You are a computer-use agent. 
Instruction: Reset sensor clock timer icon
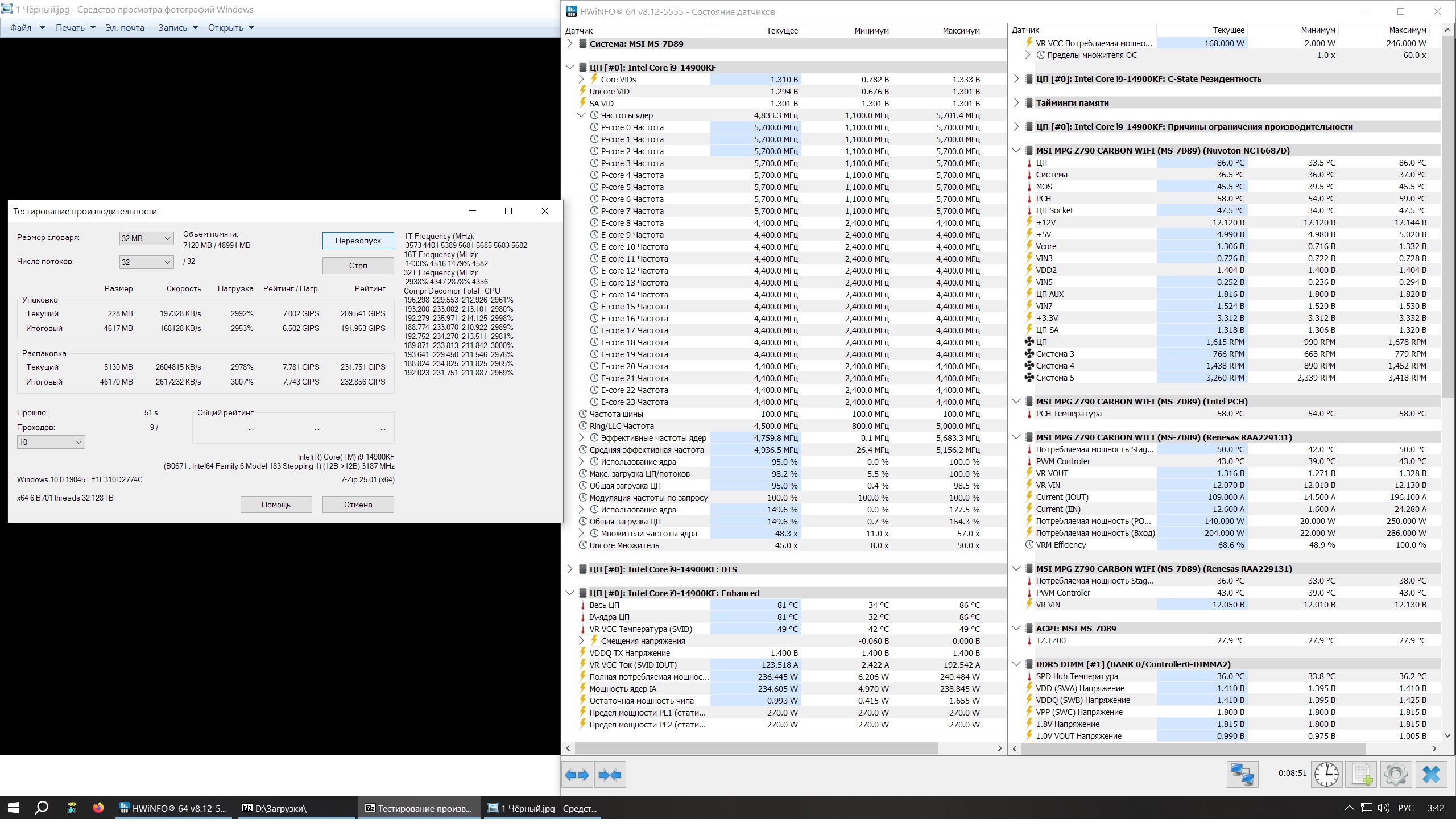1326,775
